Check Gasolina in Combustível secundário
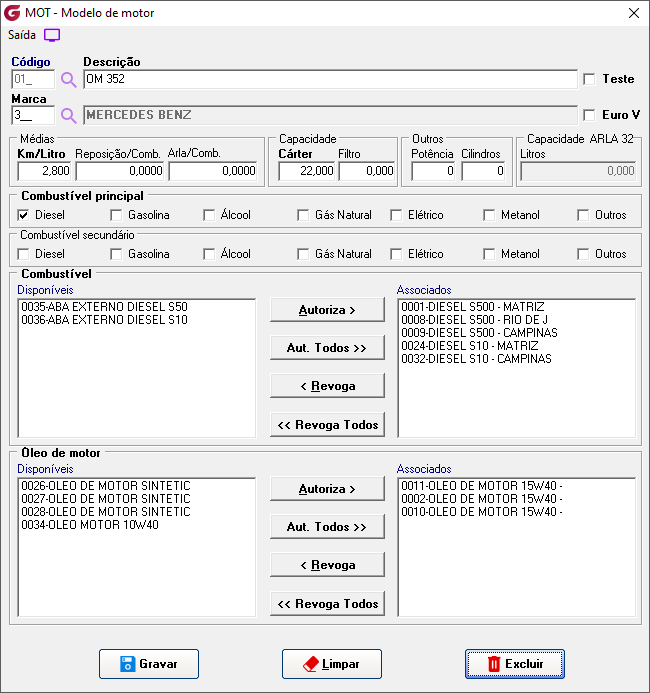650x693 pixels. 116,254
